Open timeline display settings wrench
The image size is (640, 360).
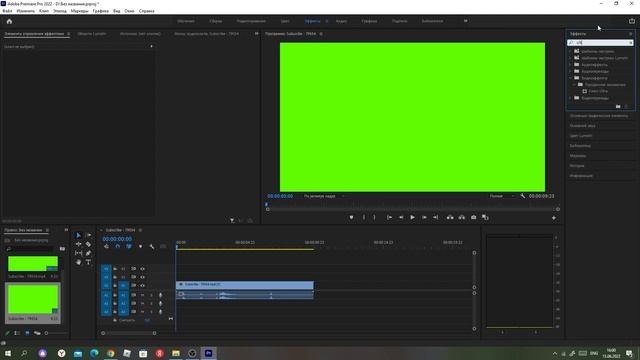[152, 247]
